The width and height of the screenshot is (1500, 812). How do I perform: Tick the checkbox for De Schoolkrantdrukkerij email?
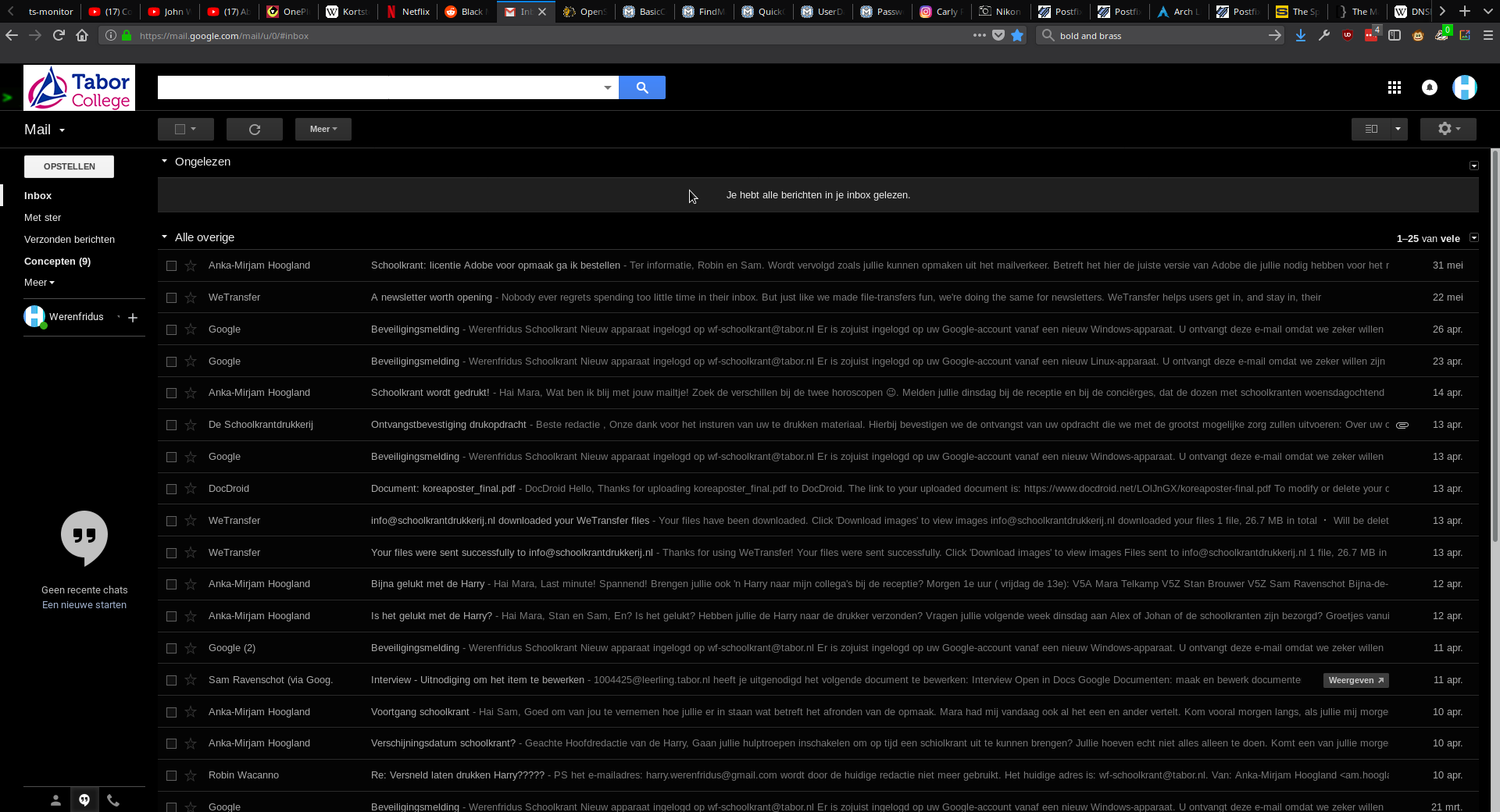click(x=171, y=425)
